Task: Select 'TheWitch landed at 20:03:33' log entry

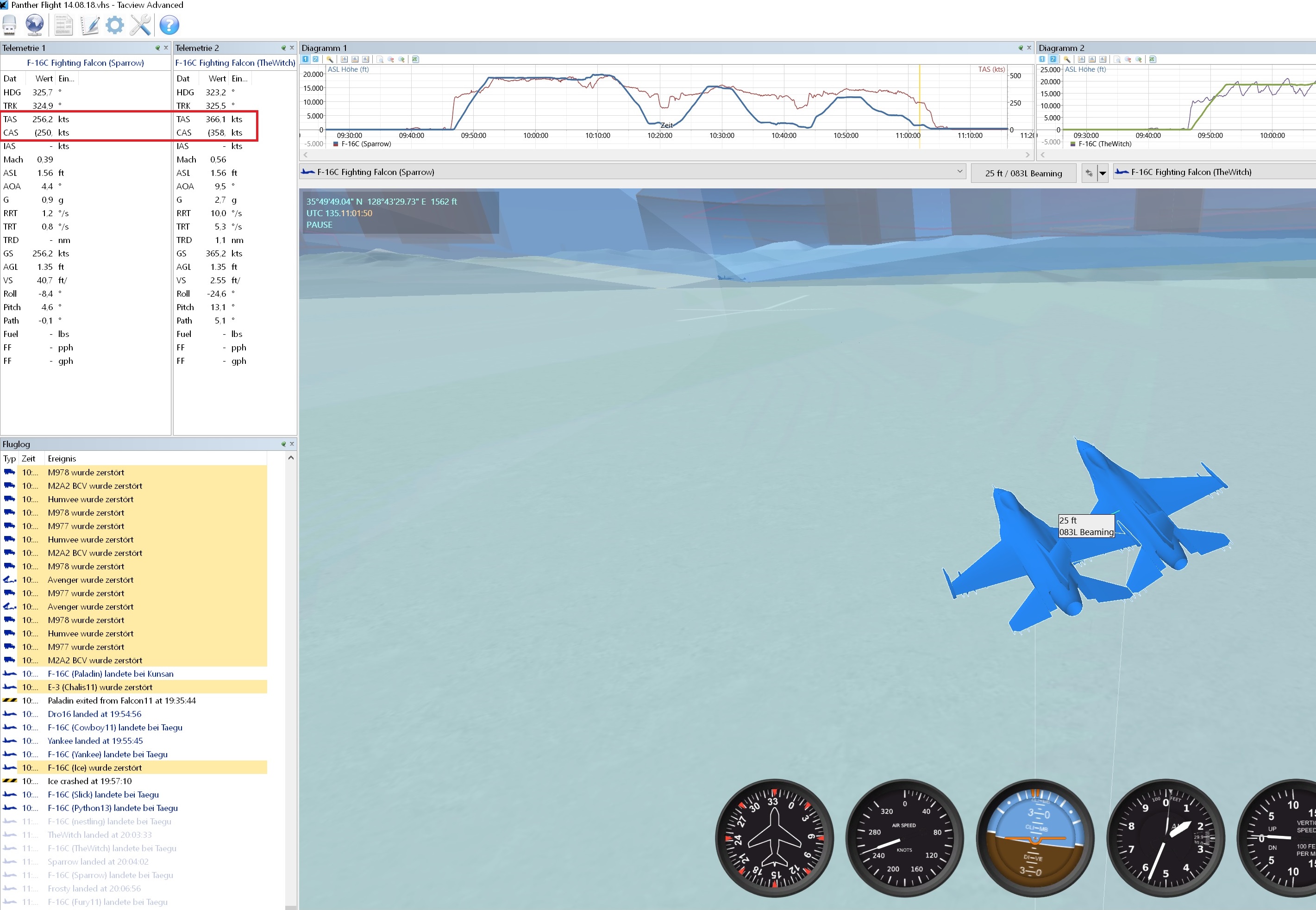Action: 134,835
